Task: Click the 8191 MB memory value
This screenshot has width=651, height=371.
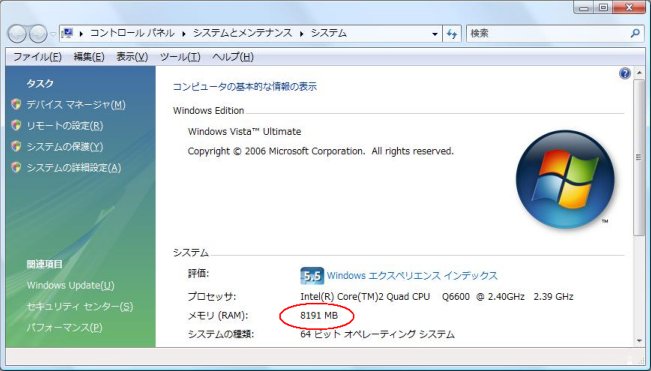Action: pyautogui.click(x=319, y=316)
